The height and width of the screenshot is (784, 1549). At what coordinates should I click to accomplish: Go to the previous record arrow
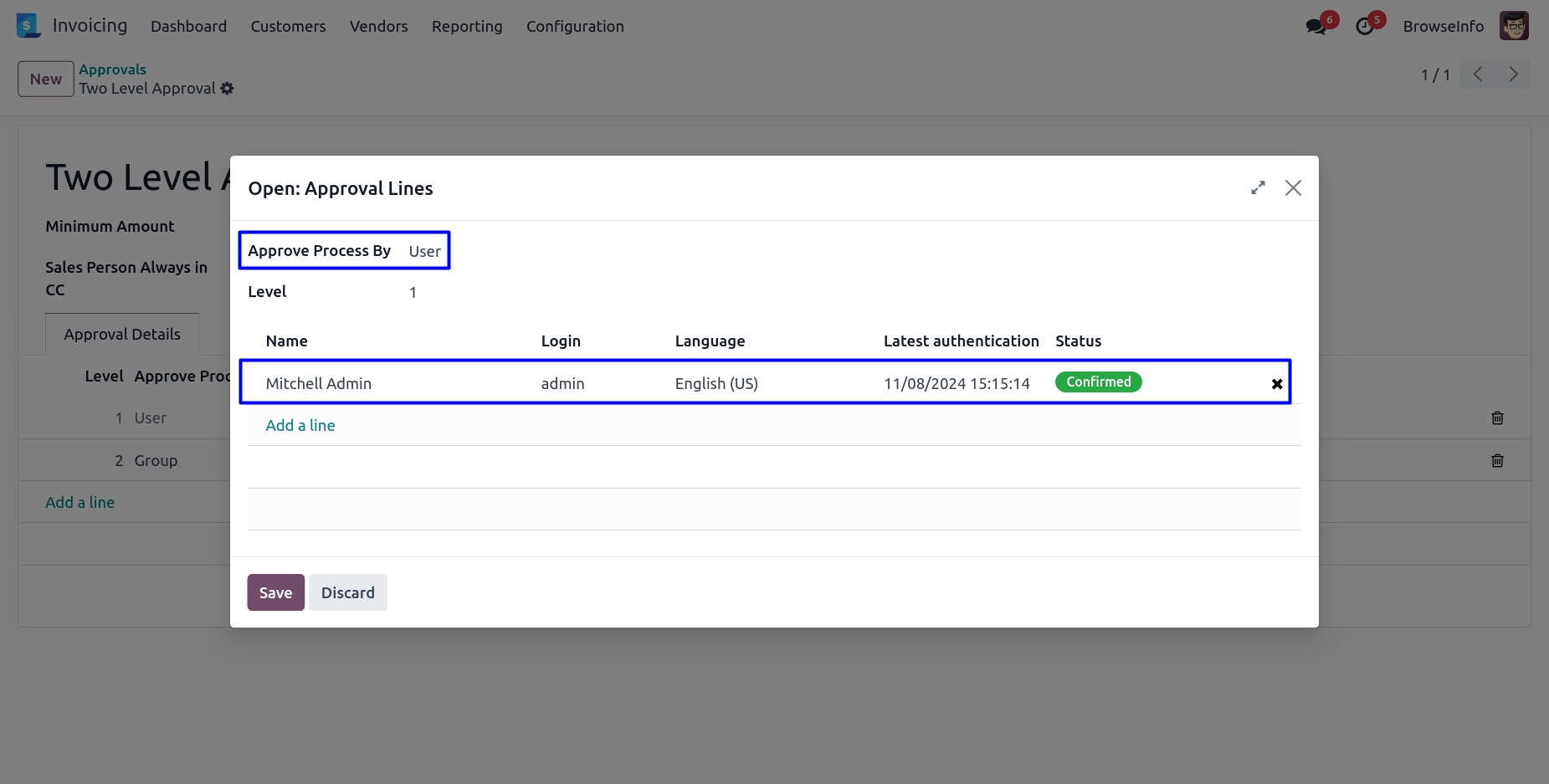tap(1478, 74)
